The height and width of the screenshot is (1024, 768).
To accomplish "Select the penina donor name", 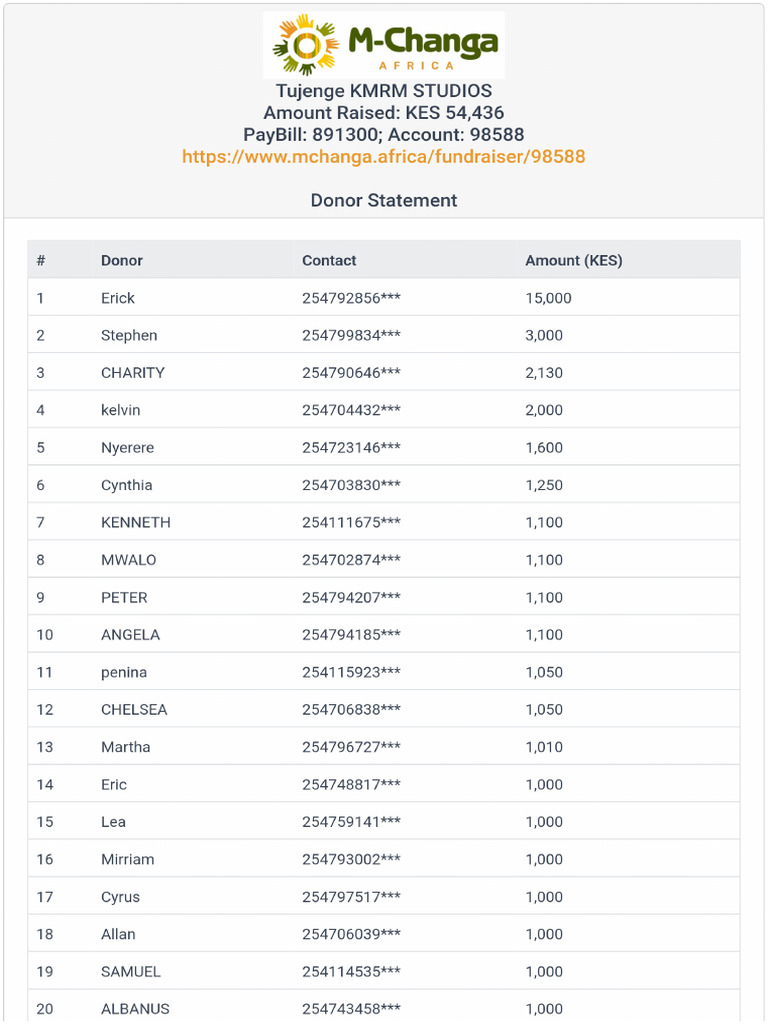I will click(x=124, y=672).
